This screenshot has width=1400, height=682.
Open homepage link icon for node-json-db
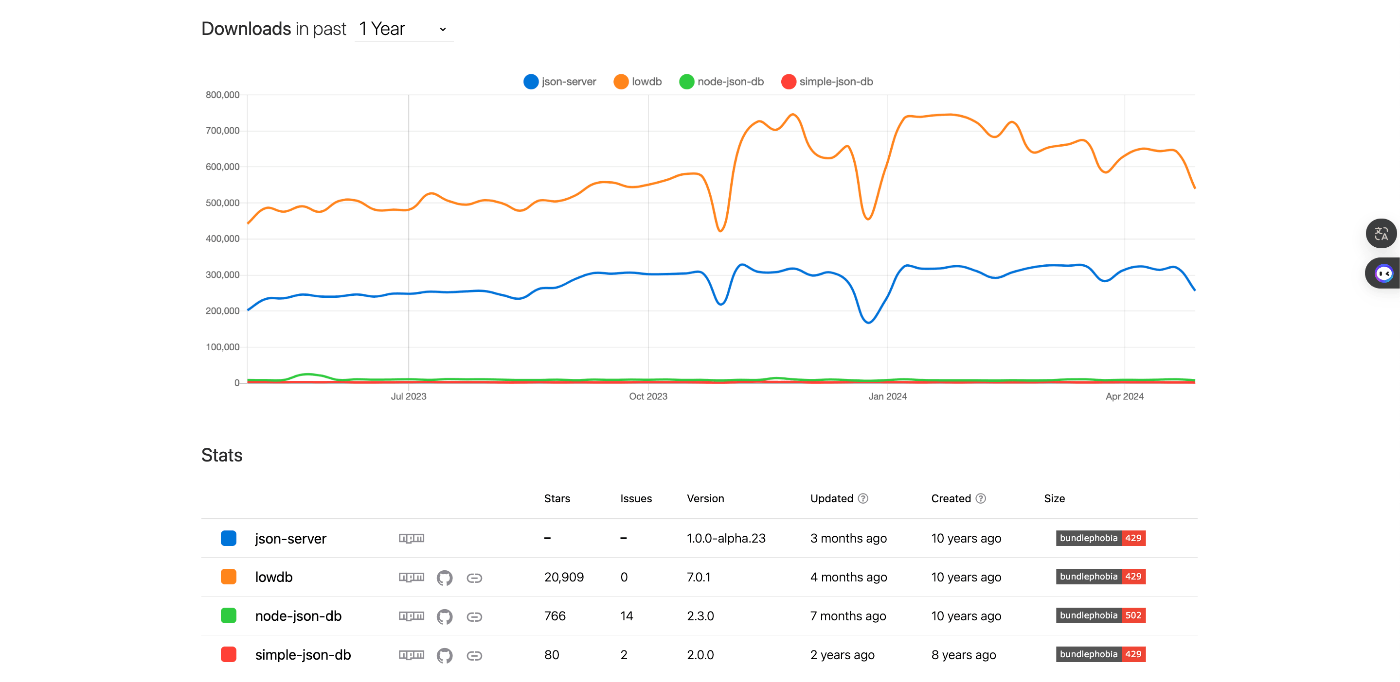point(475,616)
